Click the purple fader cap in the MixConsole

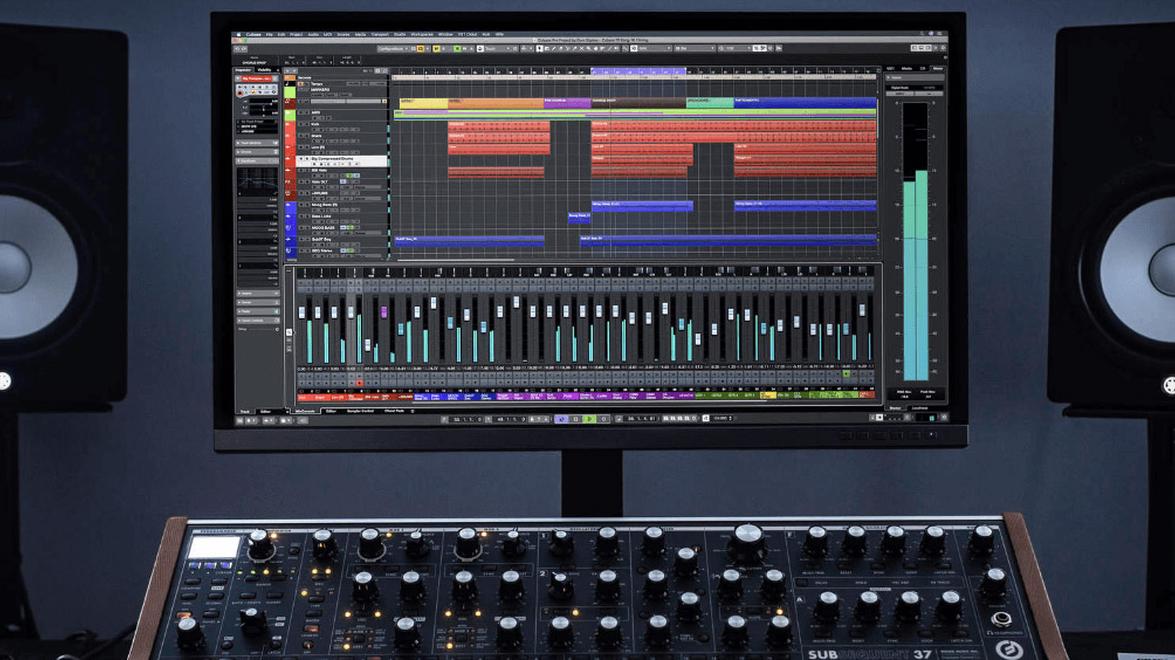tap(384, 312)
